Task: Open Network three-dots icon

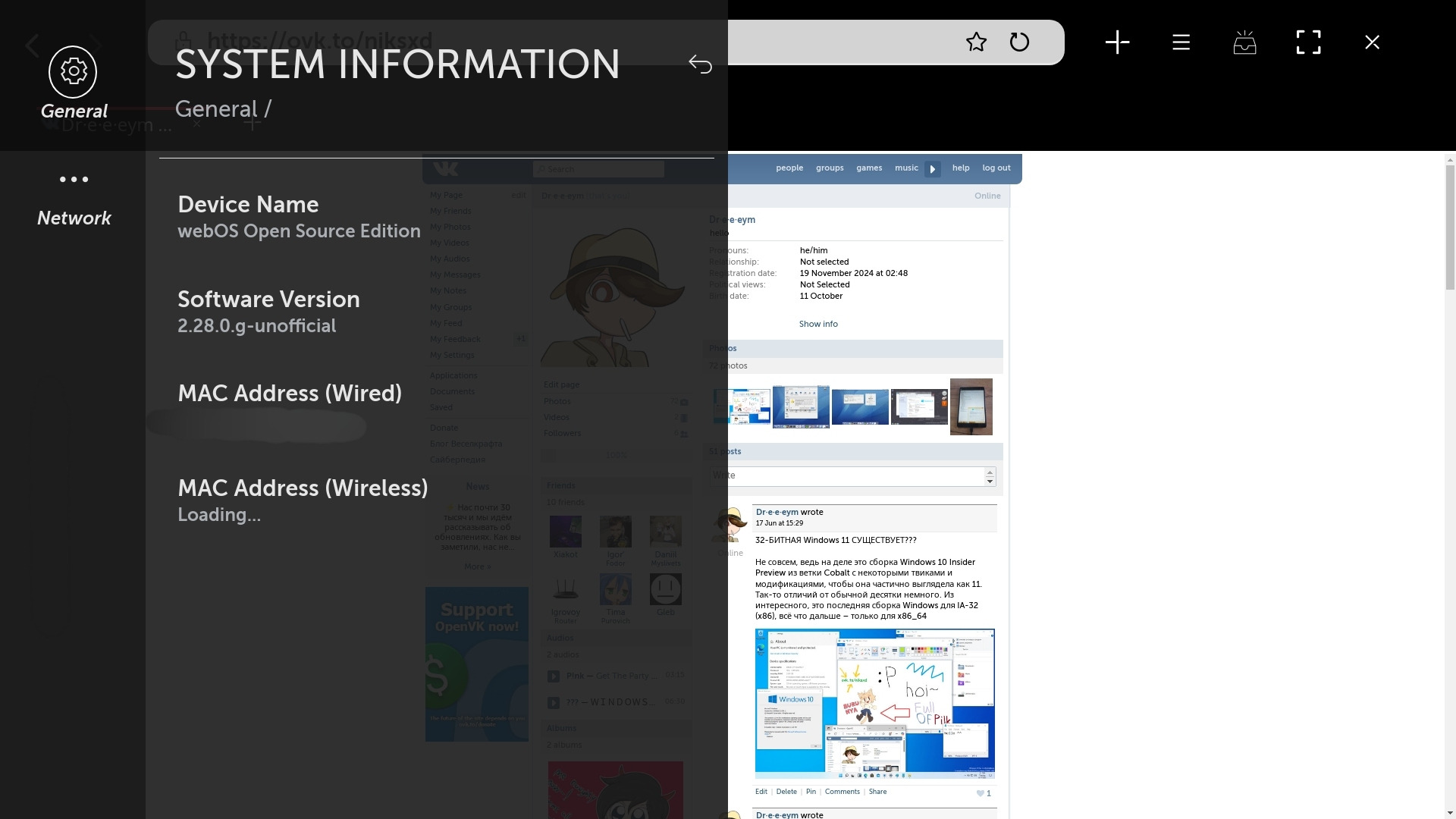Action: tap(74, 180)
